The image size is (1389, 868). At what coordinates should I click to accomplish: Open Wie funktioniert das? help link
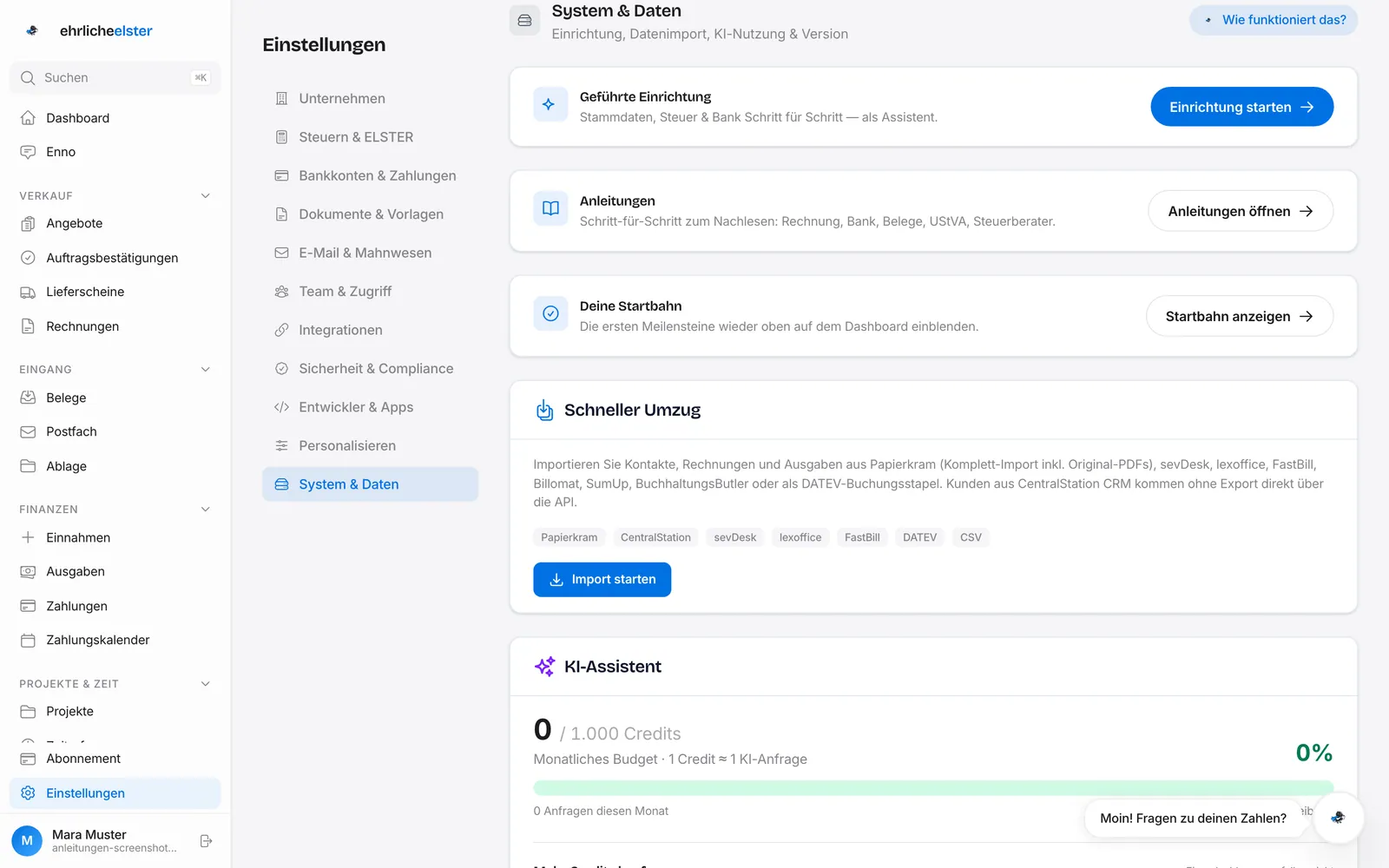pyautogui.click(x=1274, y=20)
